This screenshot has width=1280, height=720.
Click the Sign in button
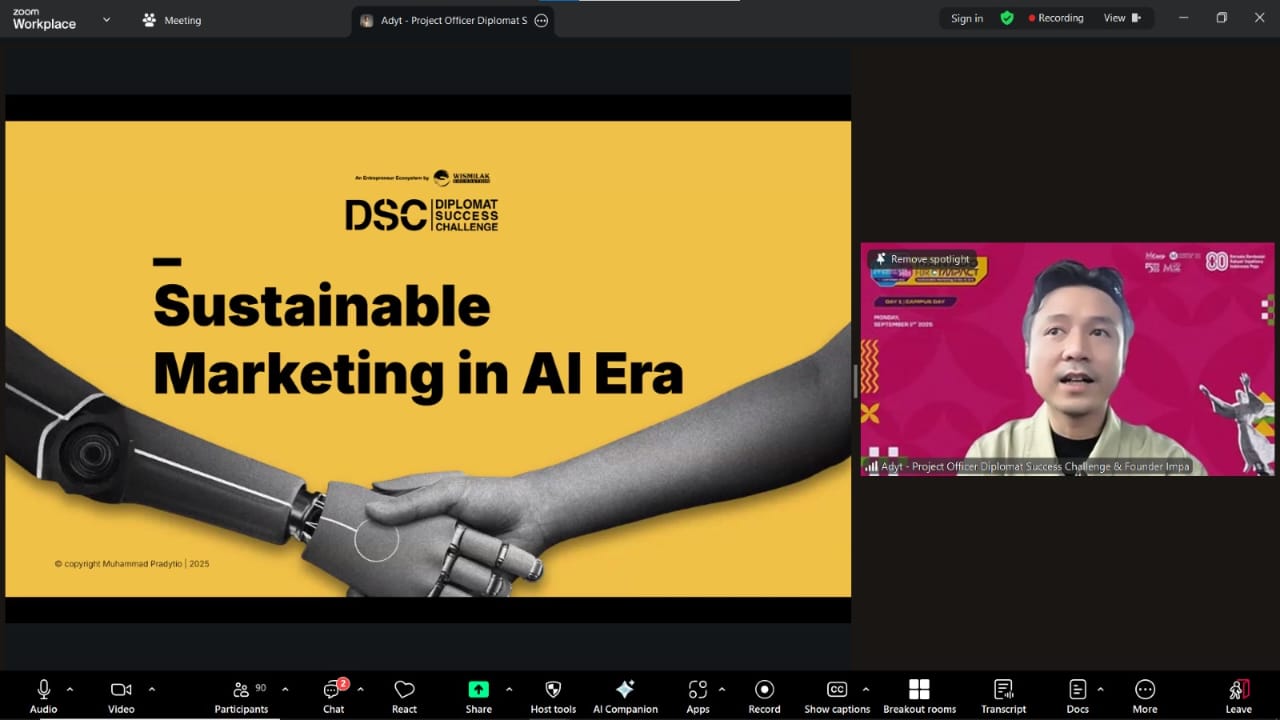point(967,18)
